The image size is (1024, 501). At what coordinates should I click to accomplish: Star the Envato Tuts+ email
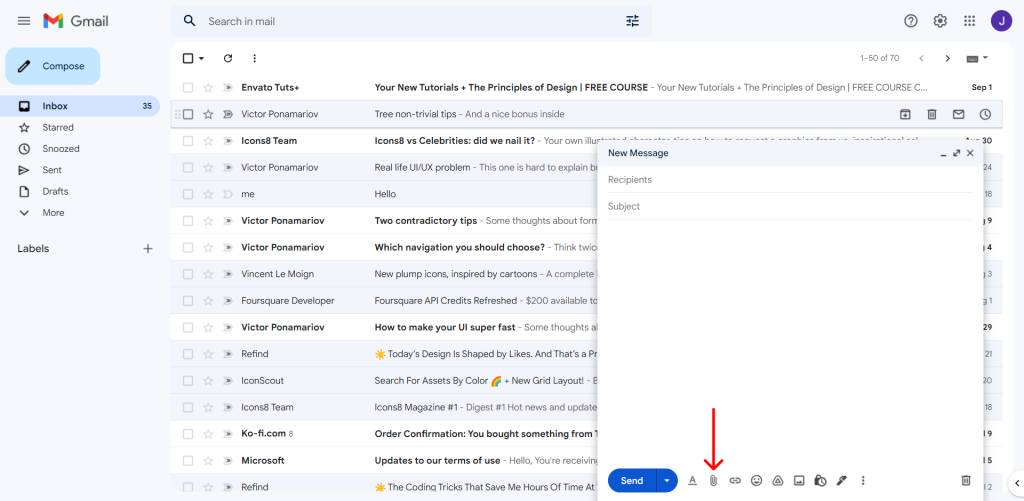coord(208,88)
